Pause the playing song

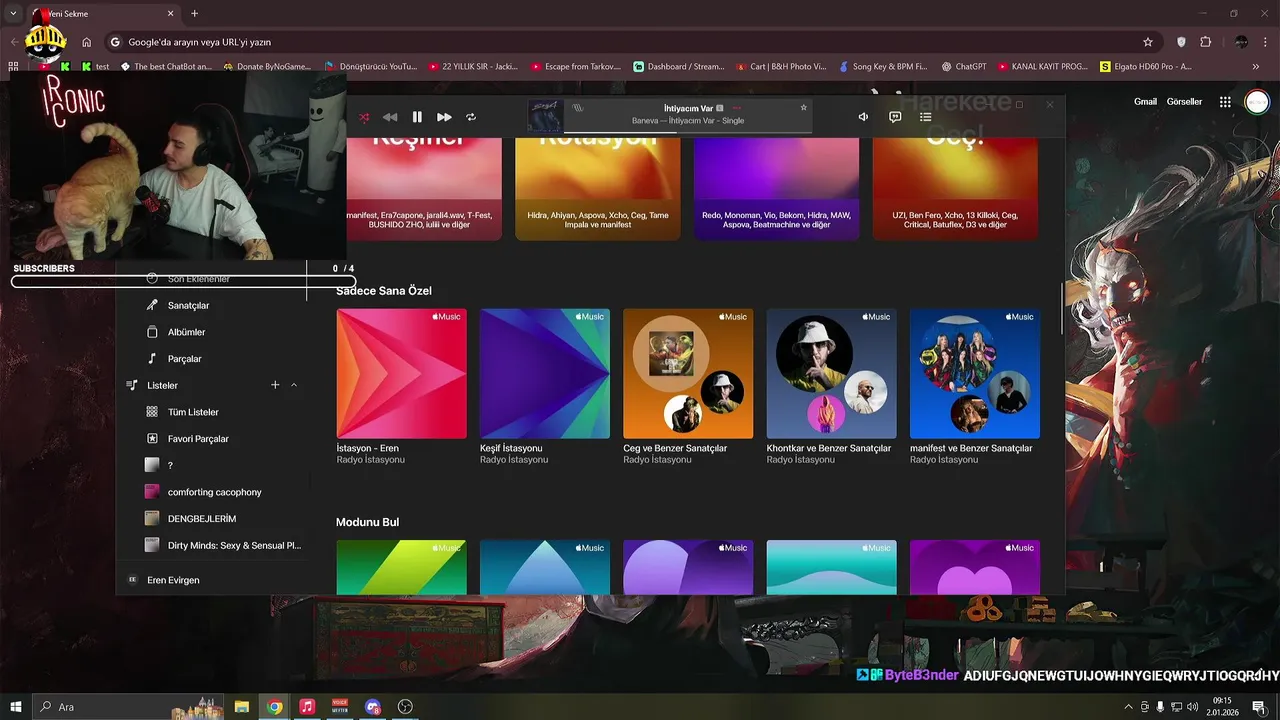pos(417,117)
